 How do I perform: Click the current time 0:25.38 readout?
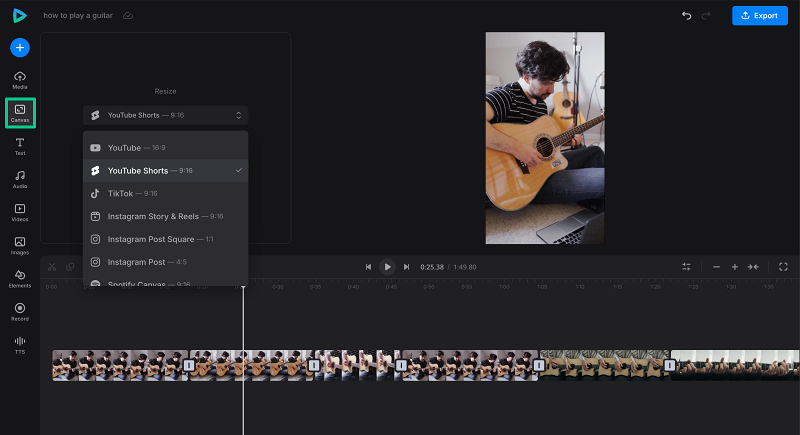[x=432, y=267]
